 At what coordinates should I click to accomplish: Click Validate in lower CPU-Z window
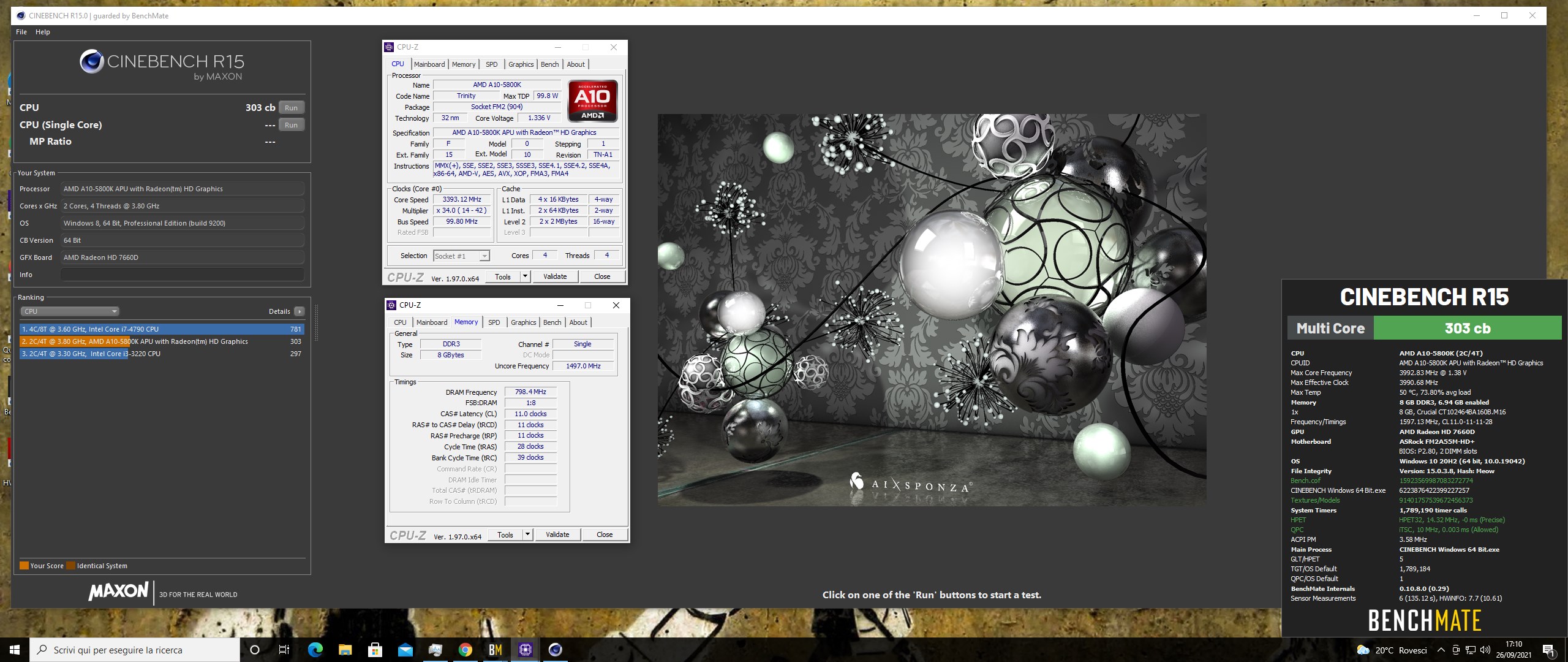coord(557,535)
